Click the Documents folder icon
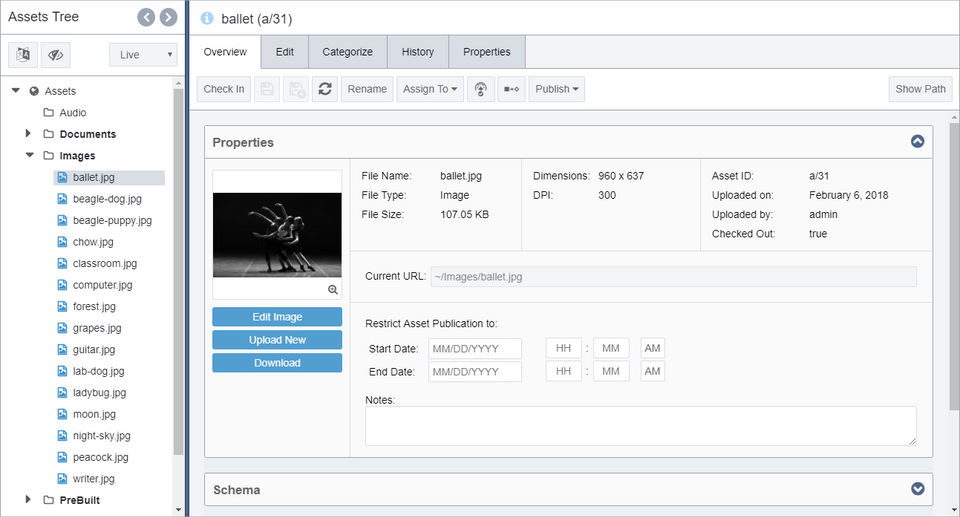 click(48, 134)
